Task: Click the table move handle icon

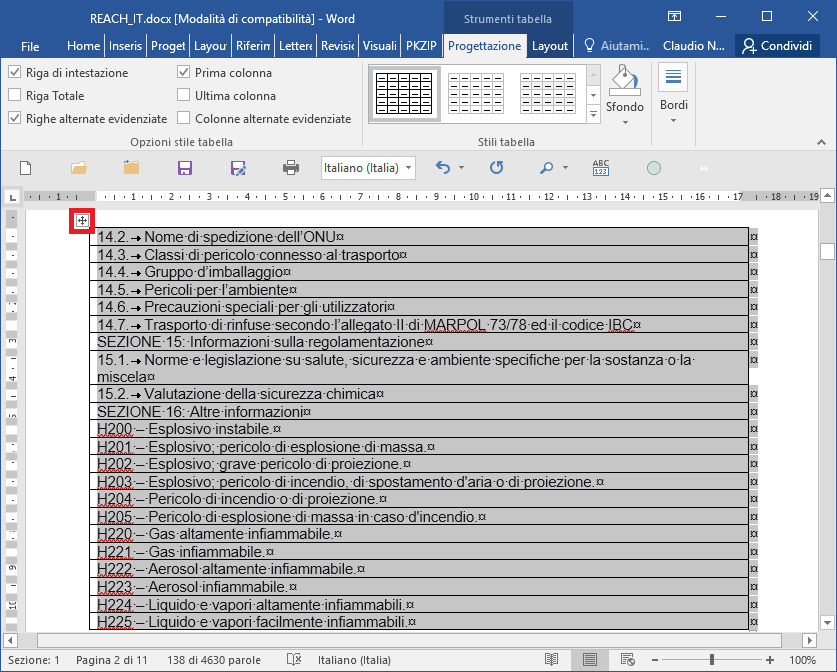Action: [82, 220]
